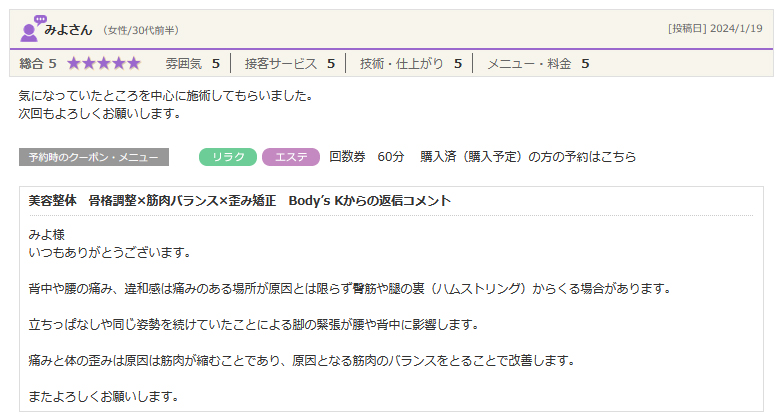Screen dimensions: 781x420
Task: Click the 雰囲気 score item
Action: 192,63
